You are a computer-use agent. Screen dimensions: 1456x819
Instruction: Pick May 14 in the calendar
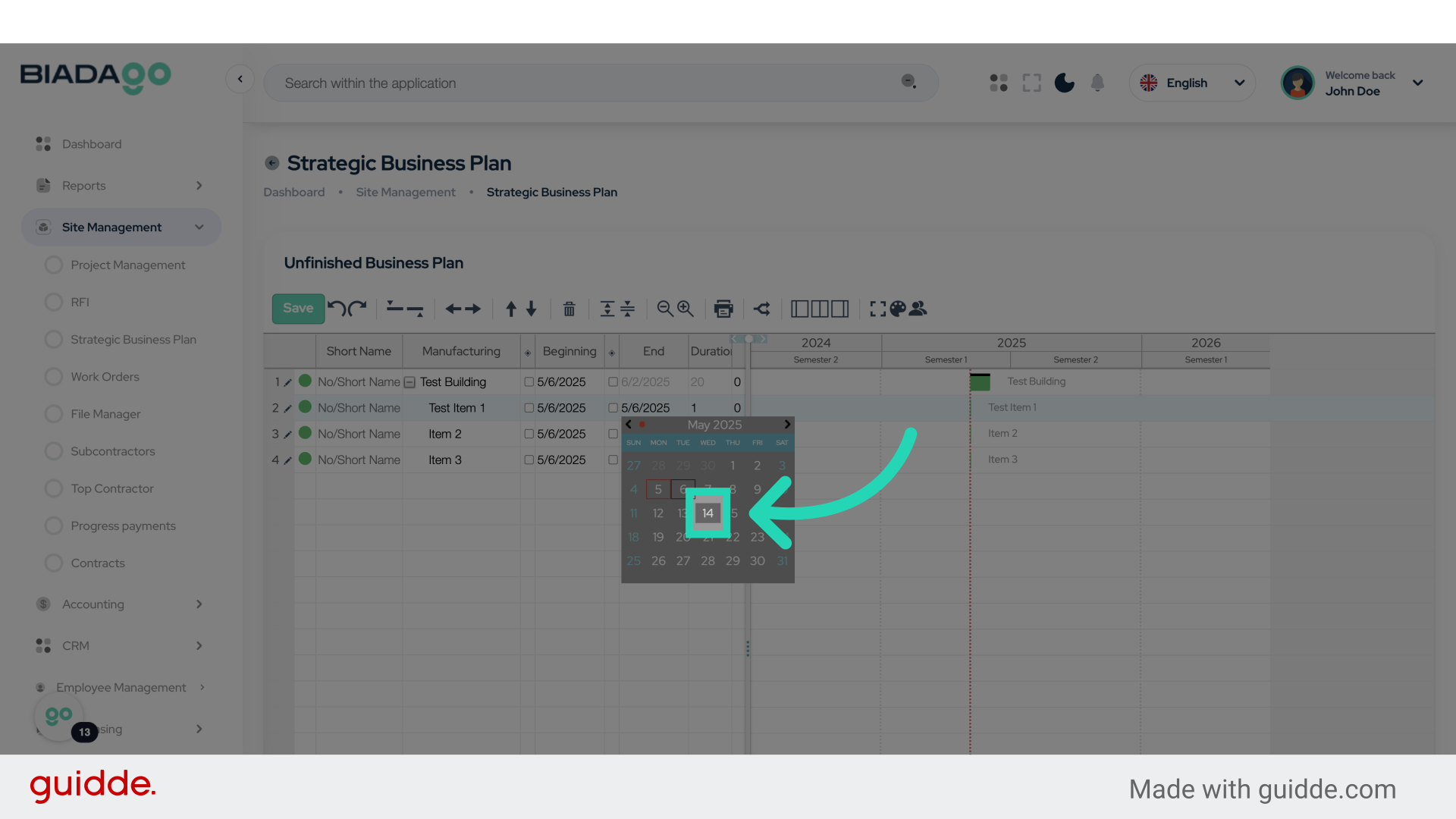pyautogui.click(x=708, y=513)
